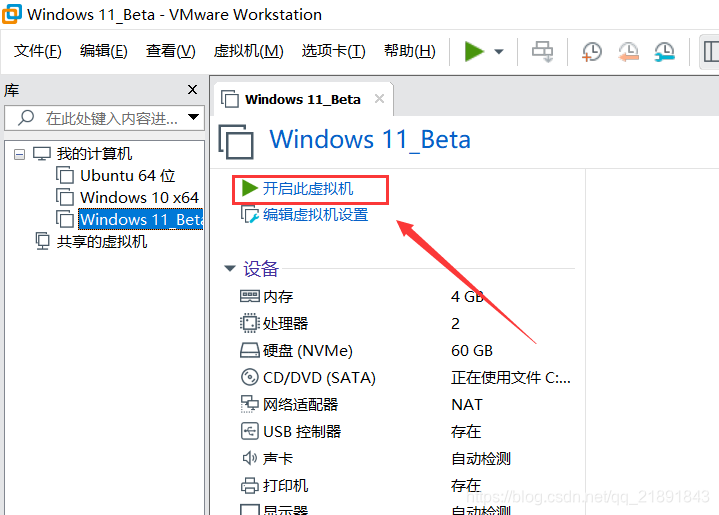Screen dimensions: 719x515
Task: Click the 4 GB memory value
Action: pyautogui.click(x=467, y=297)
